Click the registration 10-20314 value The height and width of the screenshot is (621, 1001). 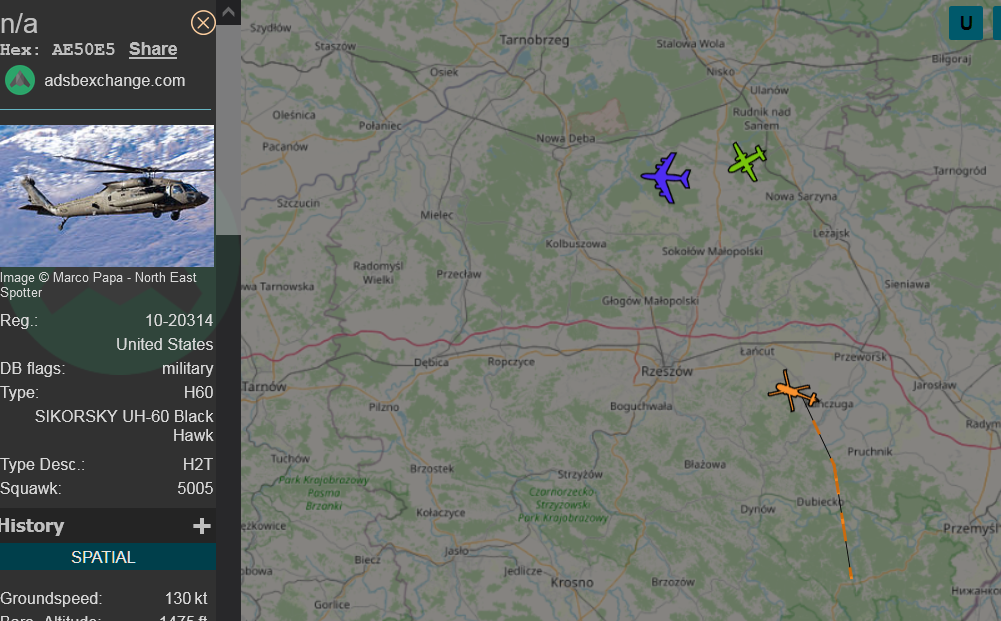point(179,320)
